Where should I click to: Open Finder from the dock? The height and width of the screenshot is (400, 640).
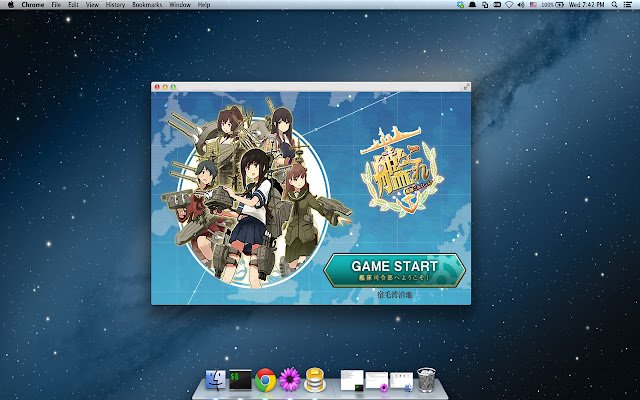[216, 380]
